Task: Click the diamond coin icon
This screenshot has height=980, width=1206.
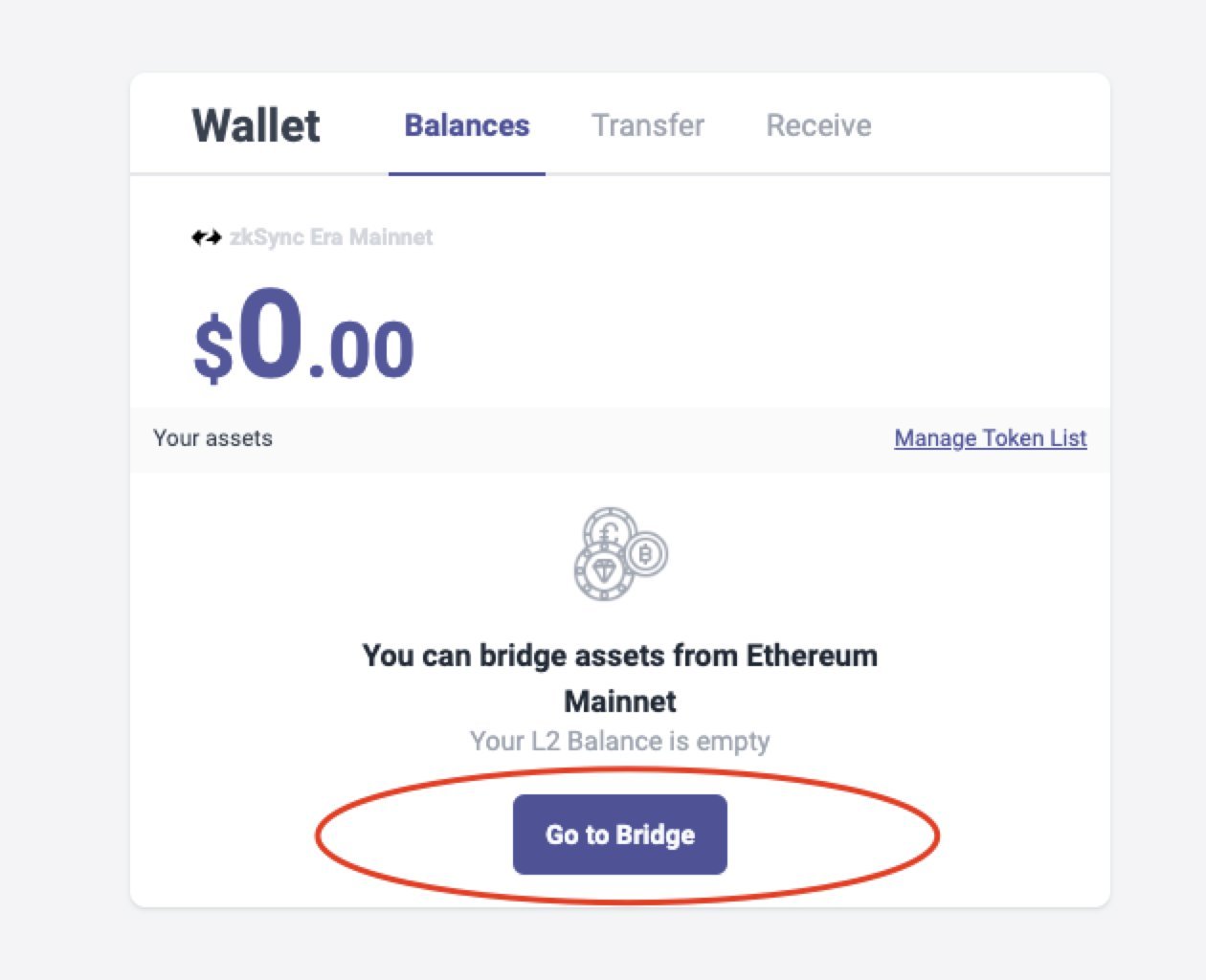Action: coord(603,572)
